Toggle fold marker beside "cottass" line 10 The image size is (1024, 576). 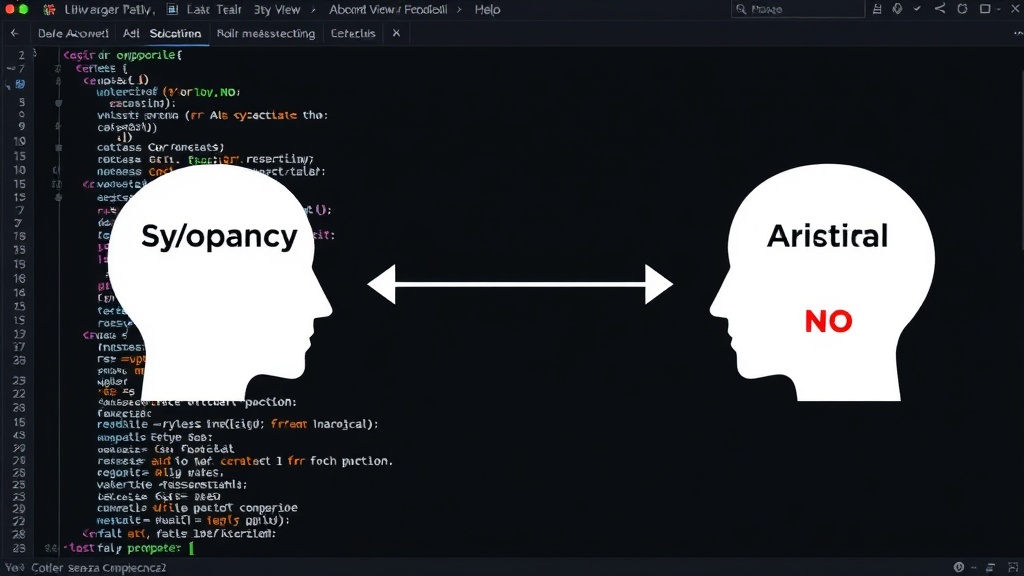pos(58,148)
